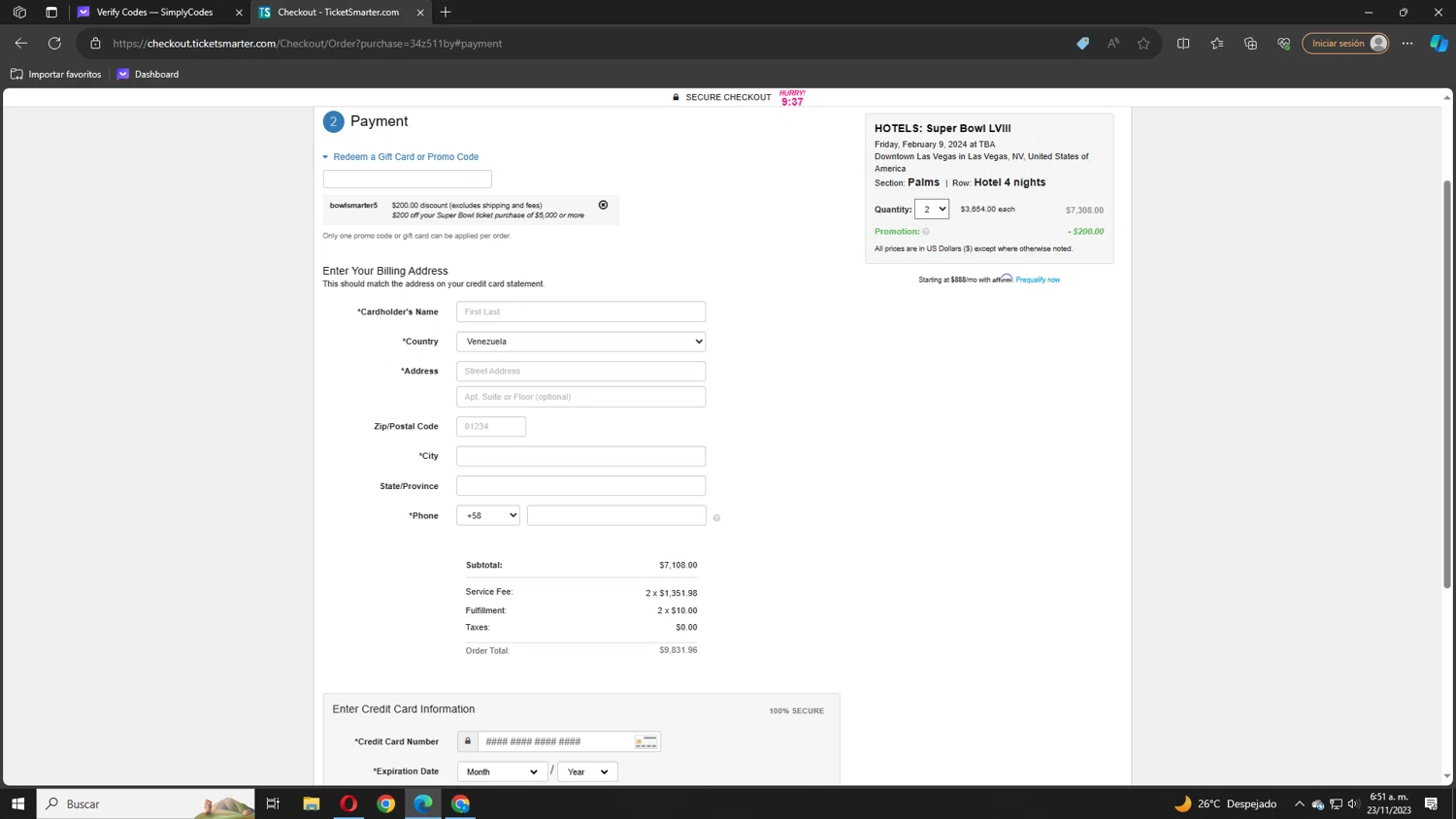Click the City input field
This screenshot has height=819, width=1456.
(580, 456)
